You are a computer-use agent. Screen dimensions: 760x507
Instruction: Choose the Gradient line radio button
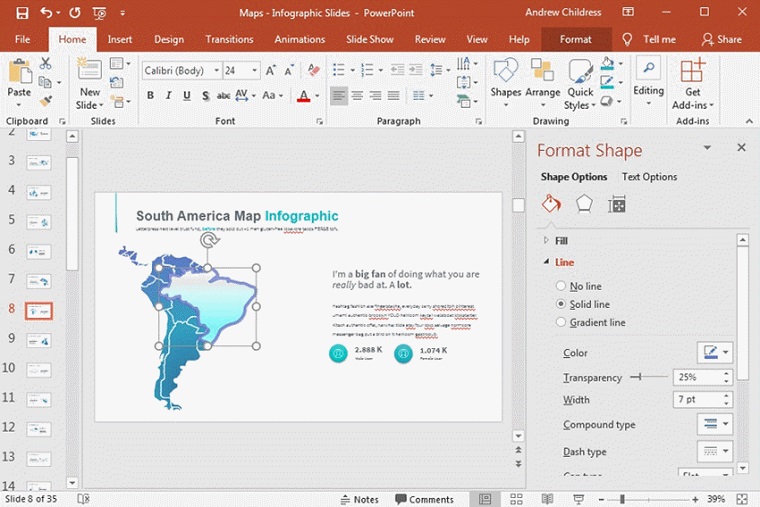561,322
